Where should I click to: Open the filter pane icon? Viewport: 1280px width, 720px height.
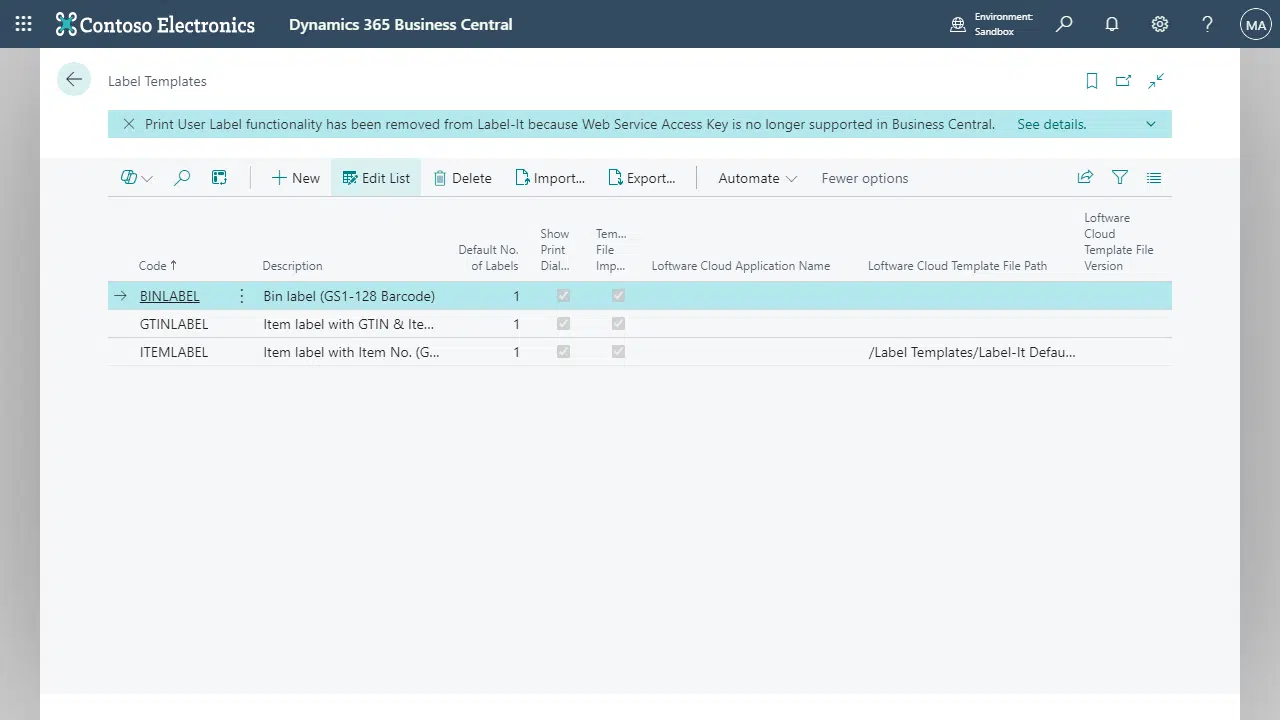tap(1120, 177)
